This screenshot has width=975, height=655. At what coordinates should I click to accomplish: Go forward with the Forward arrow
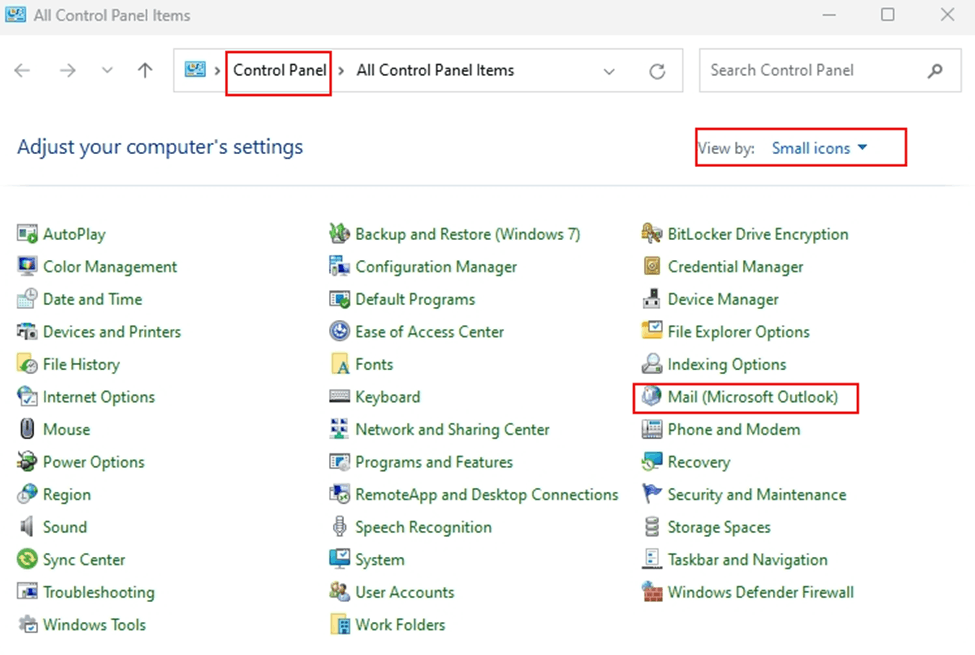(67, 70)
